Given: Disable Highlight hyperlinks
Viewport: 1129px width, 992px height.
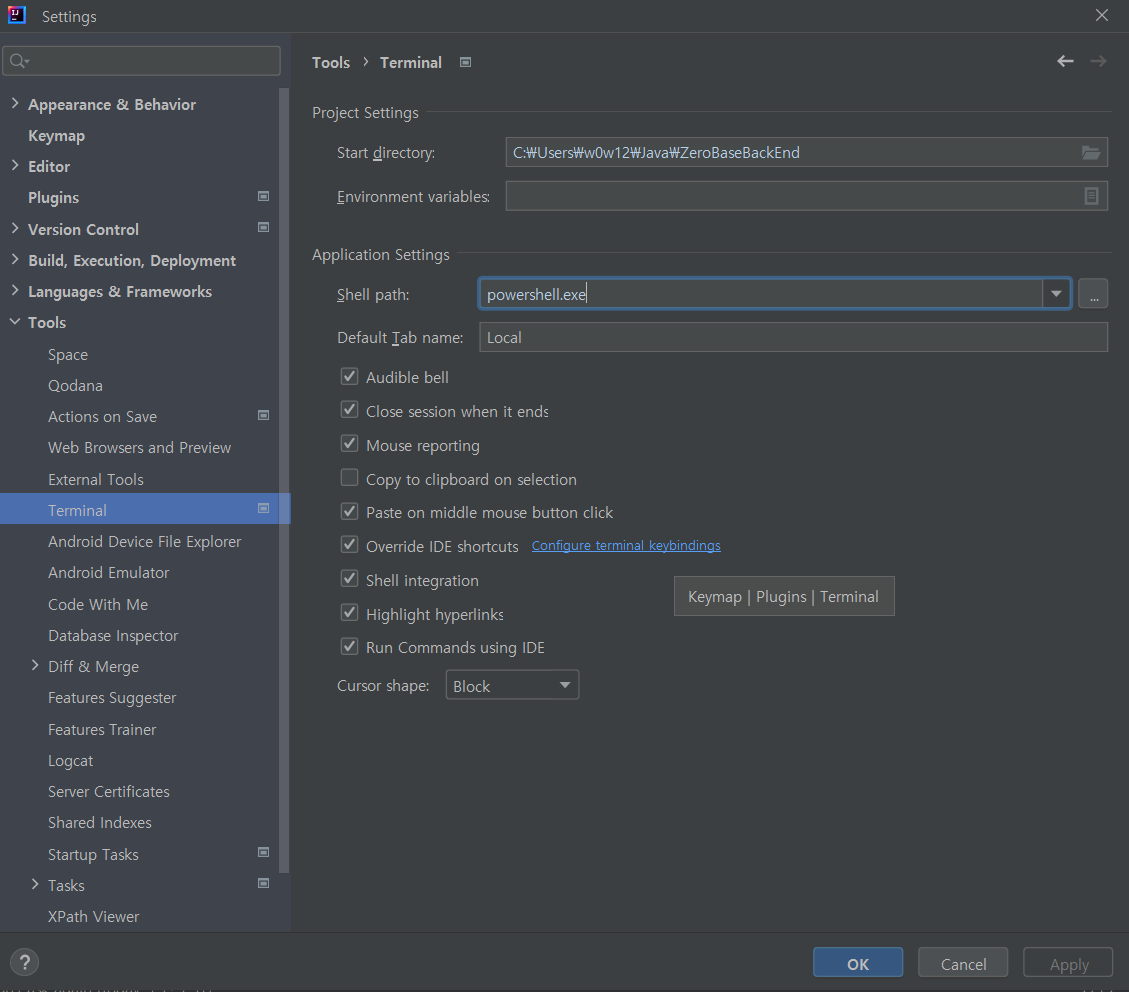Looking at the screenshot, I should pyautogui.click(x=349, y=613).
